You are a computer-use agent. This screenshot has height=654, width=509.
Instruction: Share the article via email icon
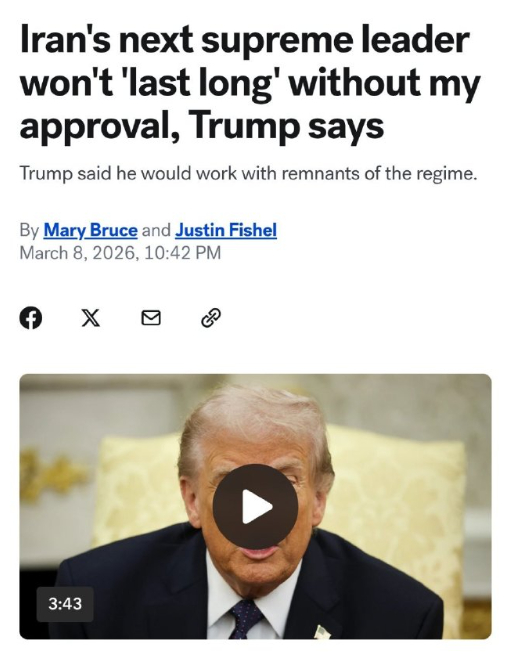pyautogui.click(x=151, y=318)
